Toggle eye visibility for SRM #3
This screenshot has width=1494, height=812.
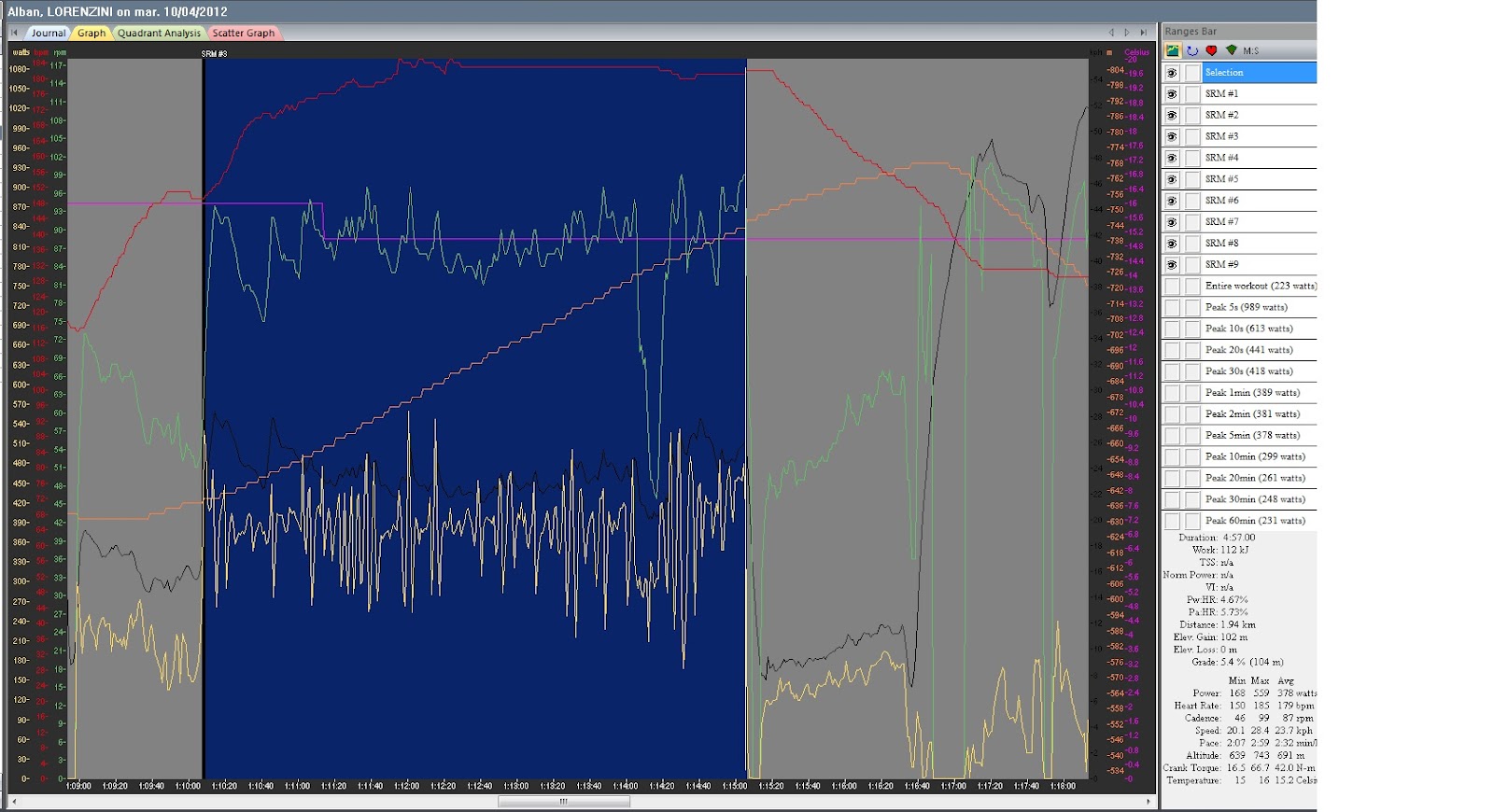1172,137
